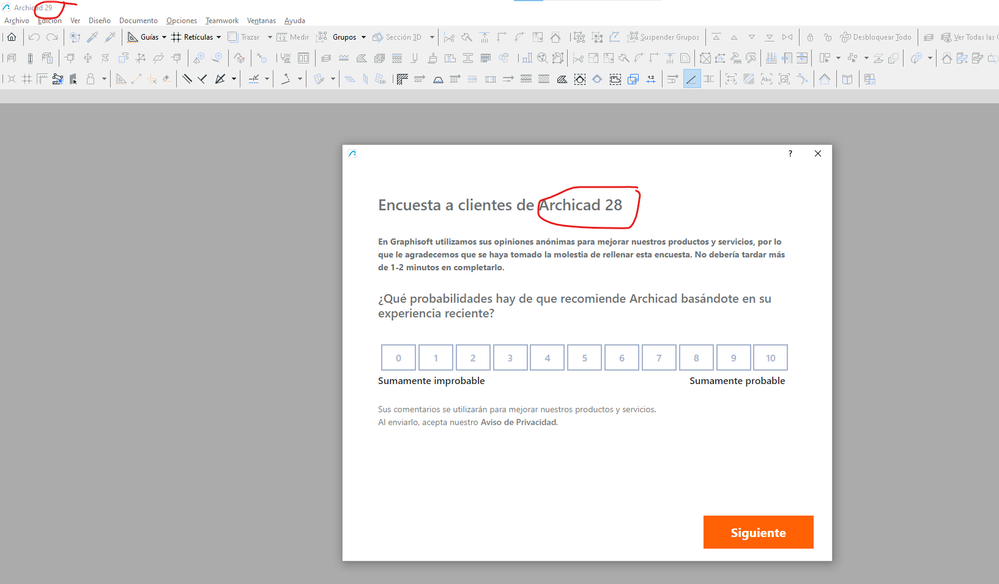Toggle the Trazar trace reference button
This screenshot has width=999, height=584.
(x=243, y=37)
